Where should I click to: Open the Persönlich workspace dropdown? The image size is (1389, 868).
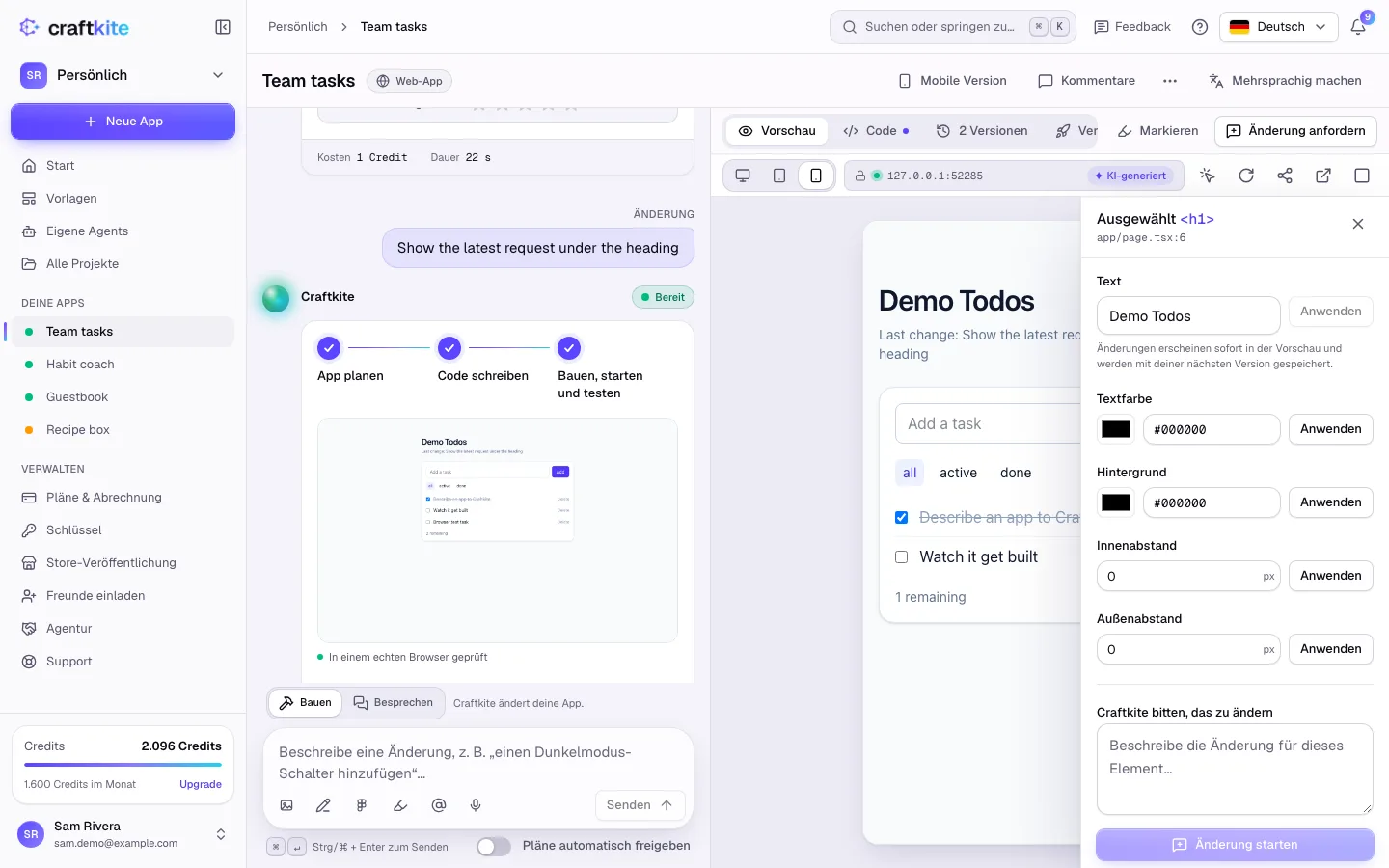[x=123, y=75]
